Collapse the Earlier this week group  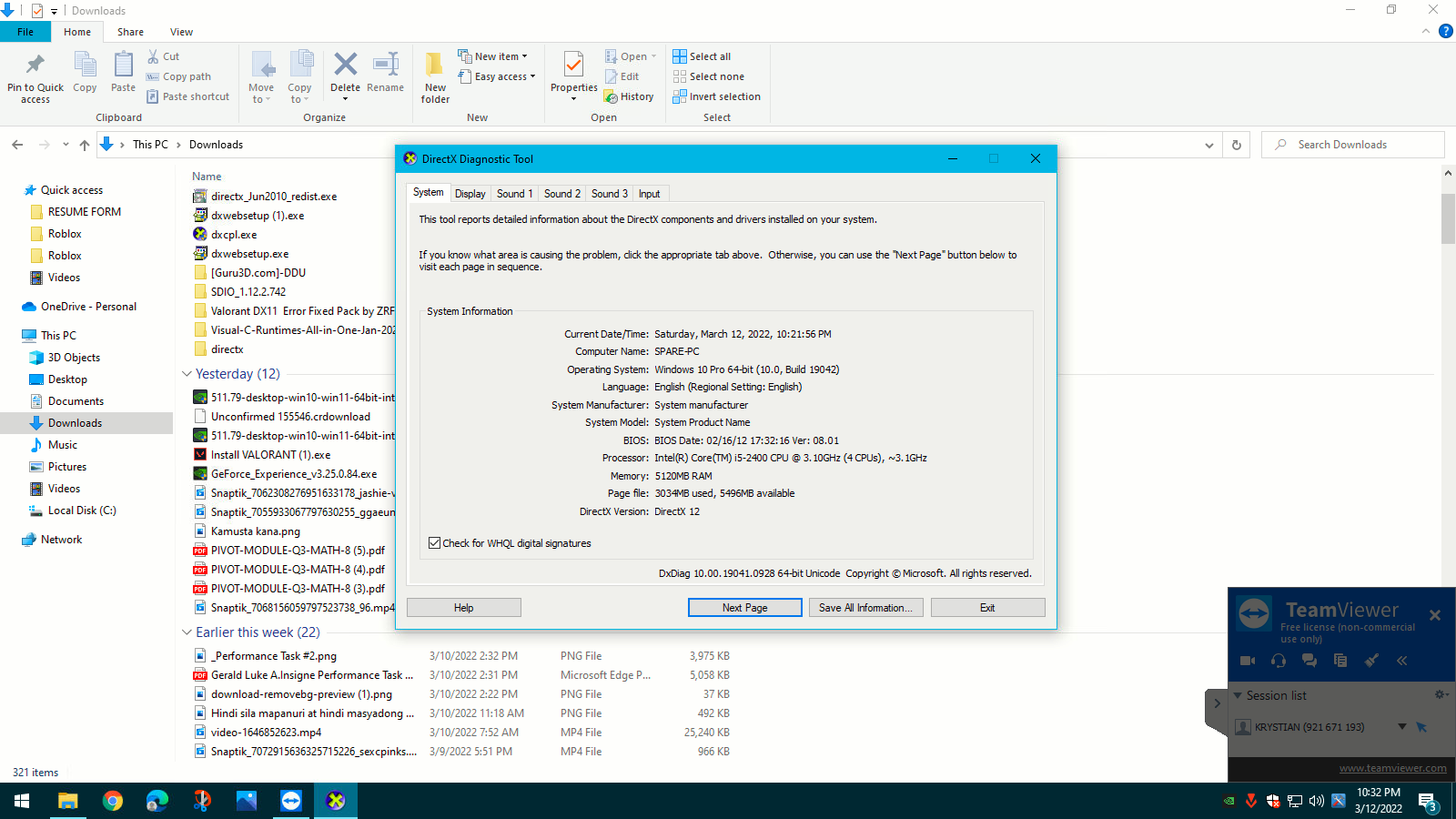point(187,632)
